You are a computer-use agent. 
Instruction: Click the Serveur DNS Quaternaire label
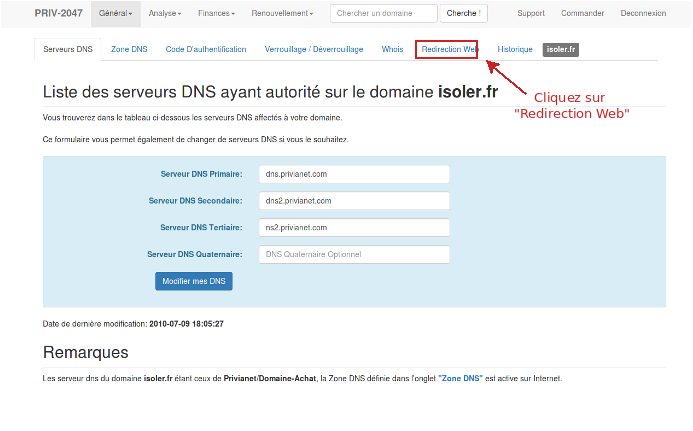tap(195, 255)
